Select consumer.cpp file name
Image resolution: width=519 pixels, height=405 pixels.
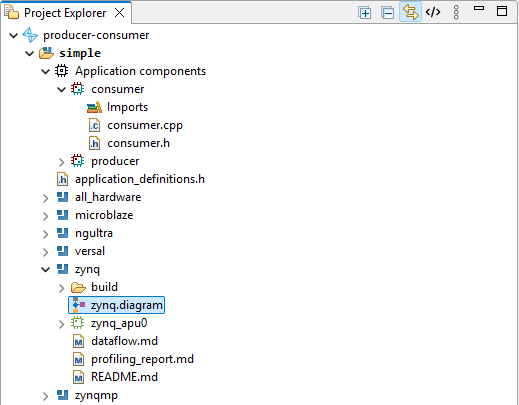(x=145, y=125)
